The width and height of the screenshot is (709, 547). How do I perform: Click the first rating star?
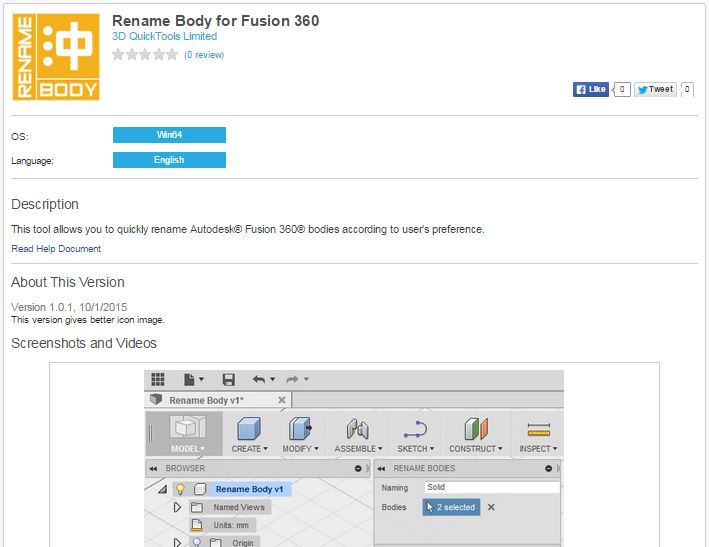[118, 55]
